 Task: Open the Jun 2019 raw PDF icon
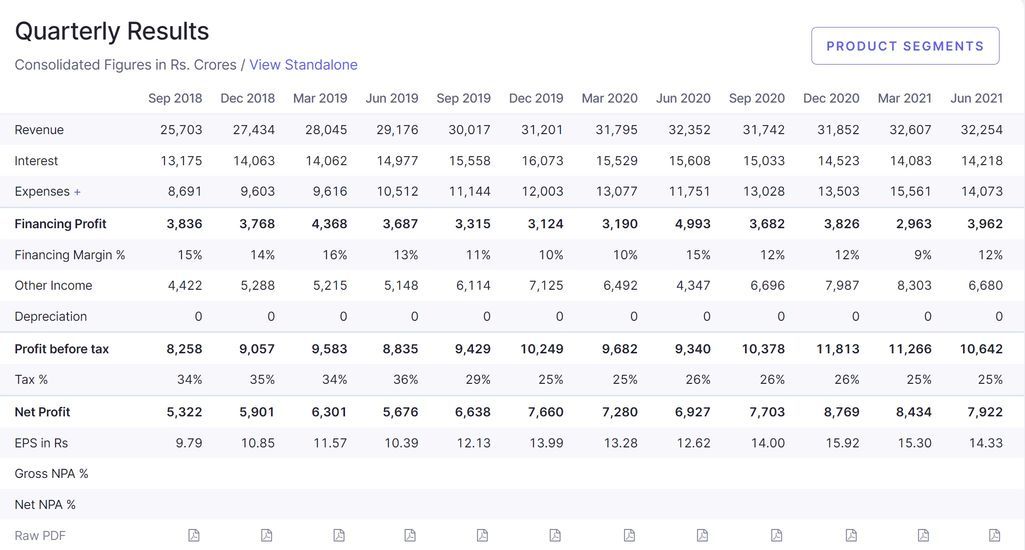[x=410, y=536]
